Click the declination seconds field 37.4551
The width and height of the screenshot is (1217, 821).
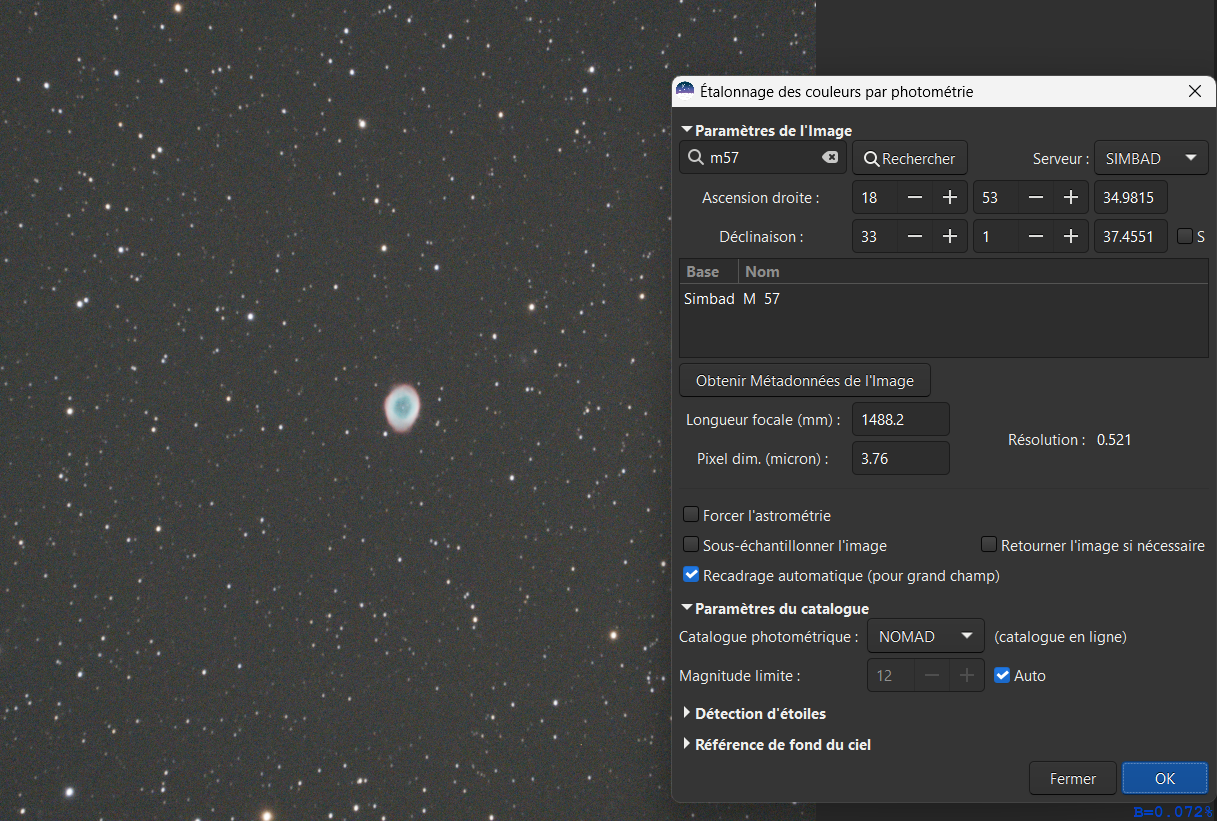1131,237
